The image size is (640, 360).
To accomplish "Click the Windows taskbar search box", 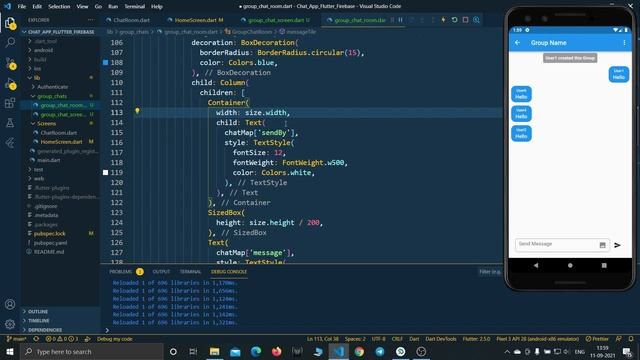I will pos(92,351).
